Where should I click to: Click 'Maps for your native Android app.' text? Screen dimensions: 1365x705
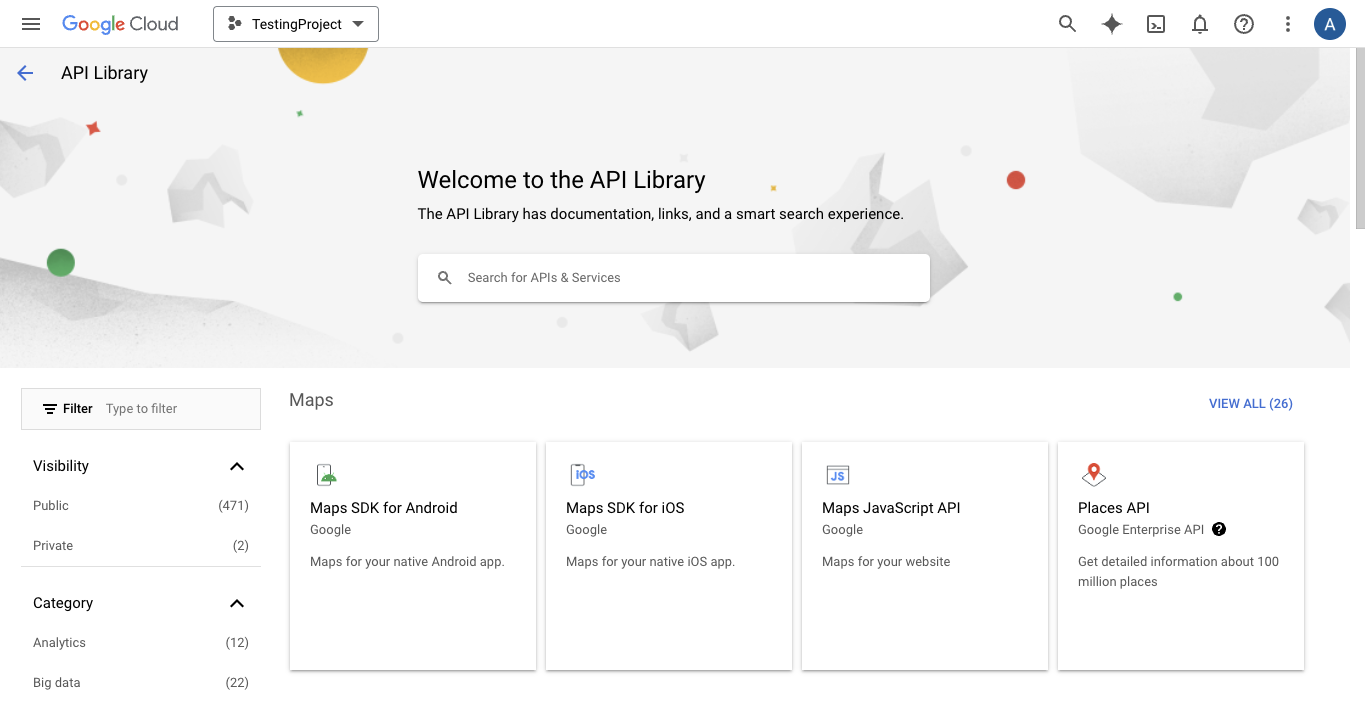[x=407, y=562]
